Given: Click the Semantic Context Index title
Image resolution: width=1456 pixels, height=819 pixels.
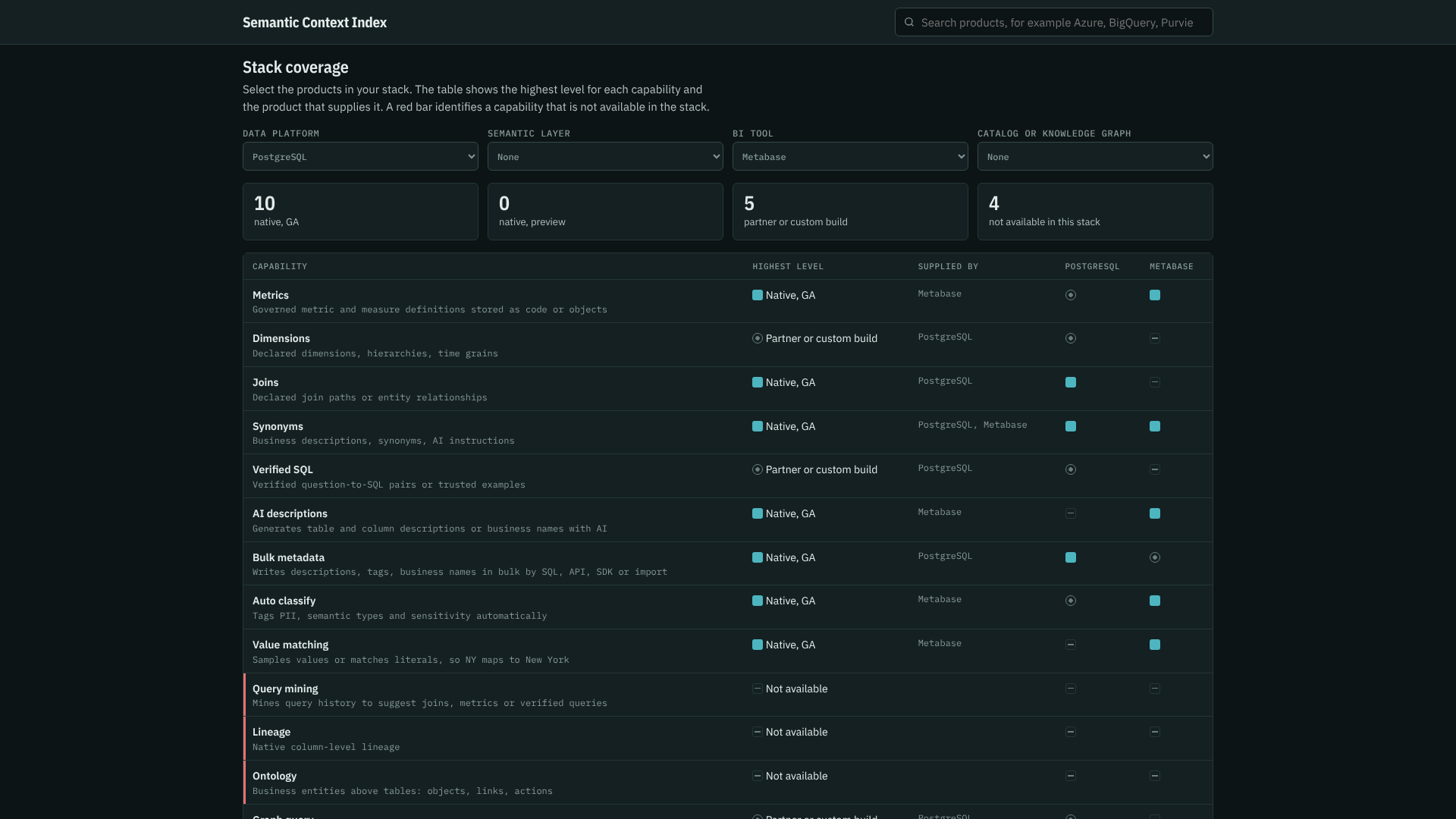Looking at the screenshot, I should [x=315, y=23].
